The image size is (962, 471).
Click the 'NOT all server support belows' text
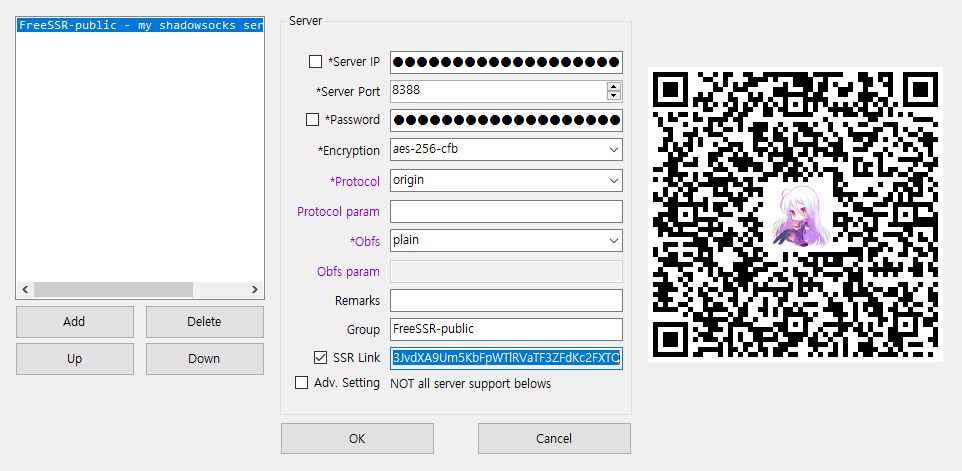pyautogui.click(x=471, y=384)
